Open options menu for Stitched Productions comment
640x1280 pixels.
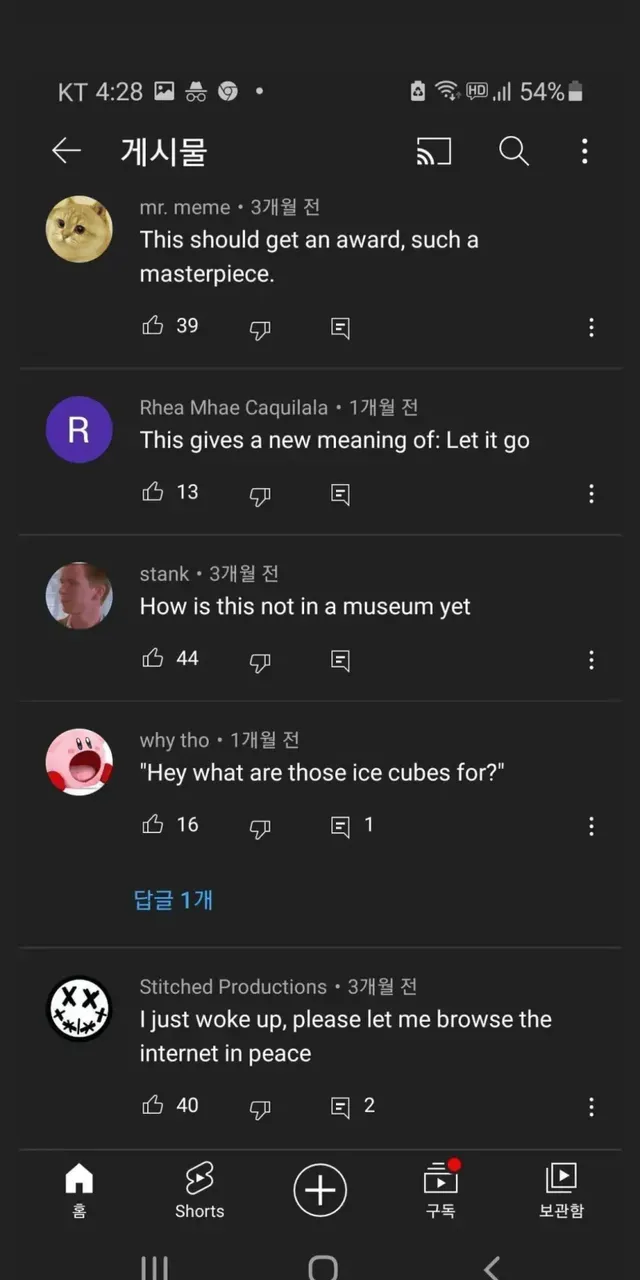point(591,1106)
